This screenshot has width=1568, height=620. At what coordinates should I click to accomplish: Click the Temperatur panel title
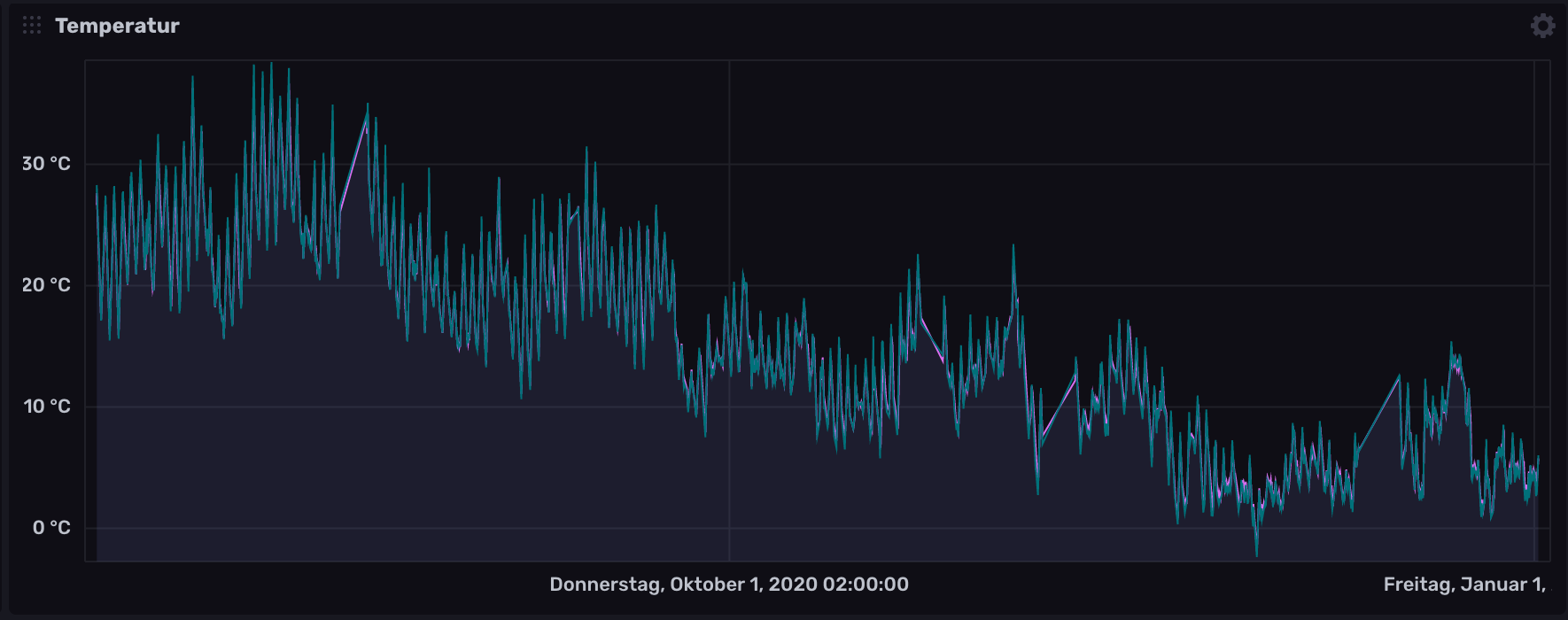(x=117, y=26)
